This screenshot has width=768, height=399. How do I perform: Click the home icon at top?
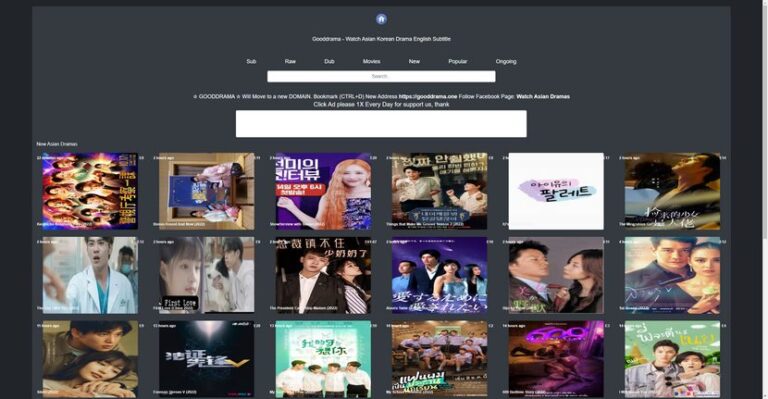tap(381, 19)
